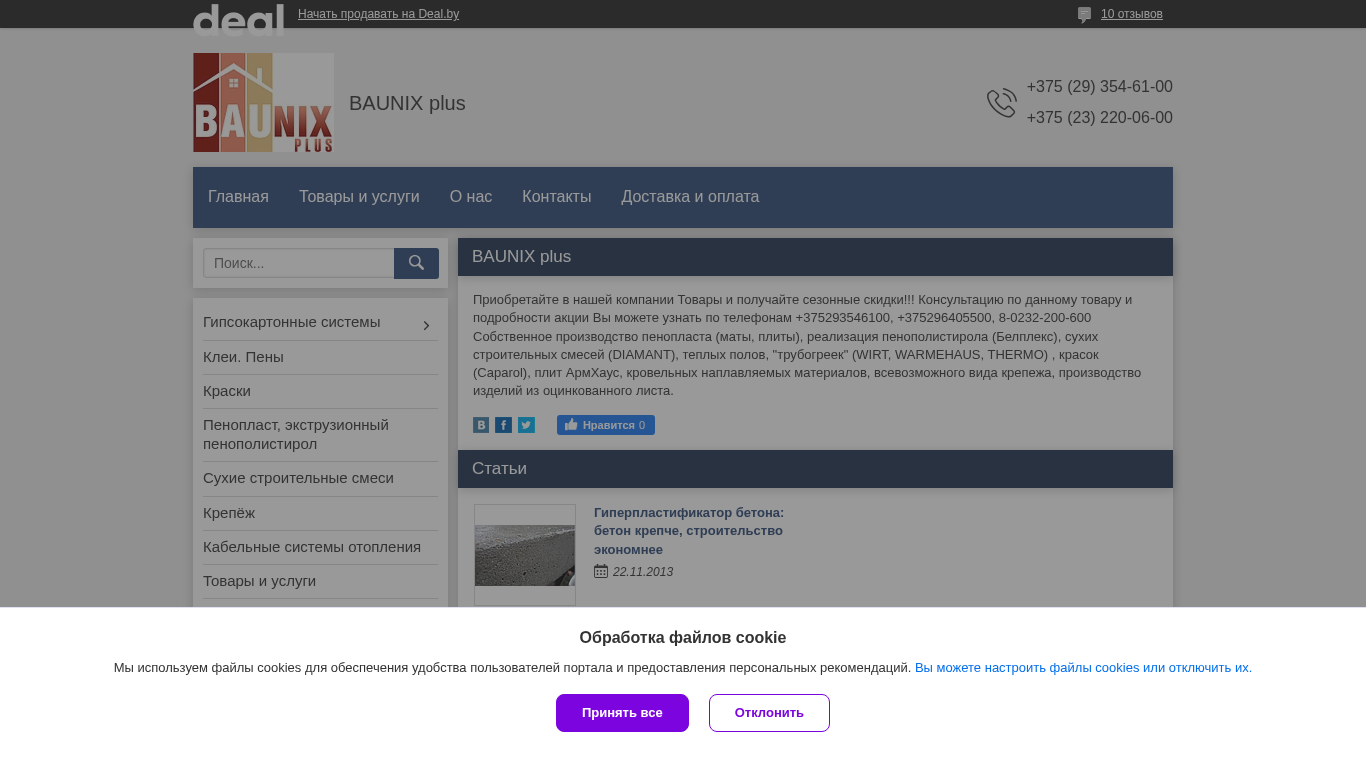Select sidebar Товары и услуги category

[x=259, y=581]
